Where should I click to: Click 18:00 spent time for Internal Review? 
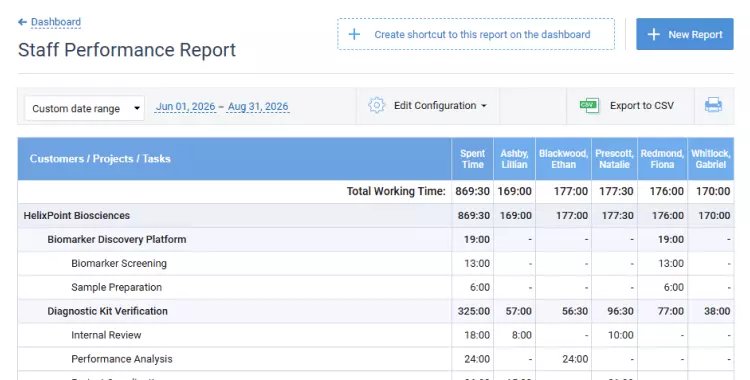click(x=476, y=335)
